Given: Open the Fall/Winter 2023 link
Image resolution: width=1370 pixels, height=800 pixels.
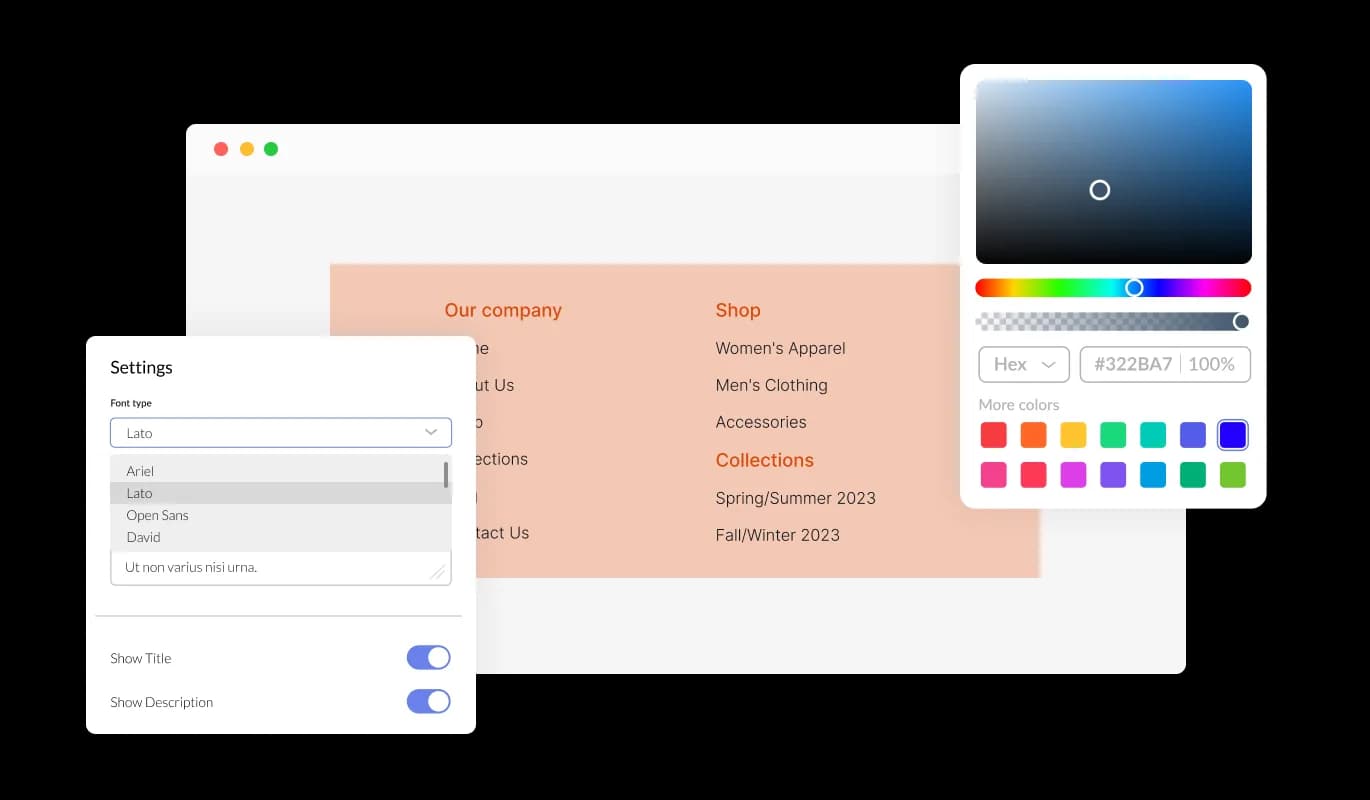Looking at the screenshot, I should point(778,535).
